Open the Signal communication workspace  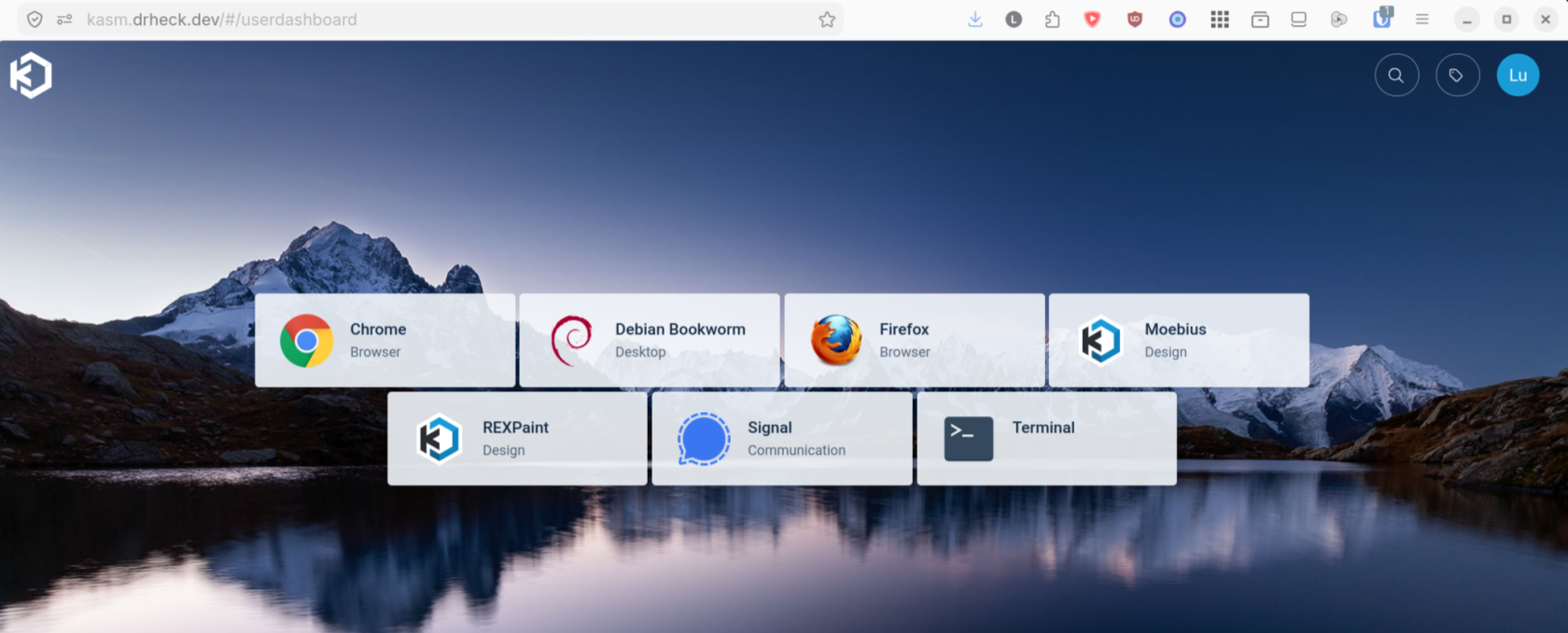click(x=782, y=438)
